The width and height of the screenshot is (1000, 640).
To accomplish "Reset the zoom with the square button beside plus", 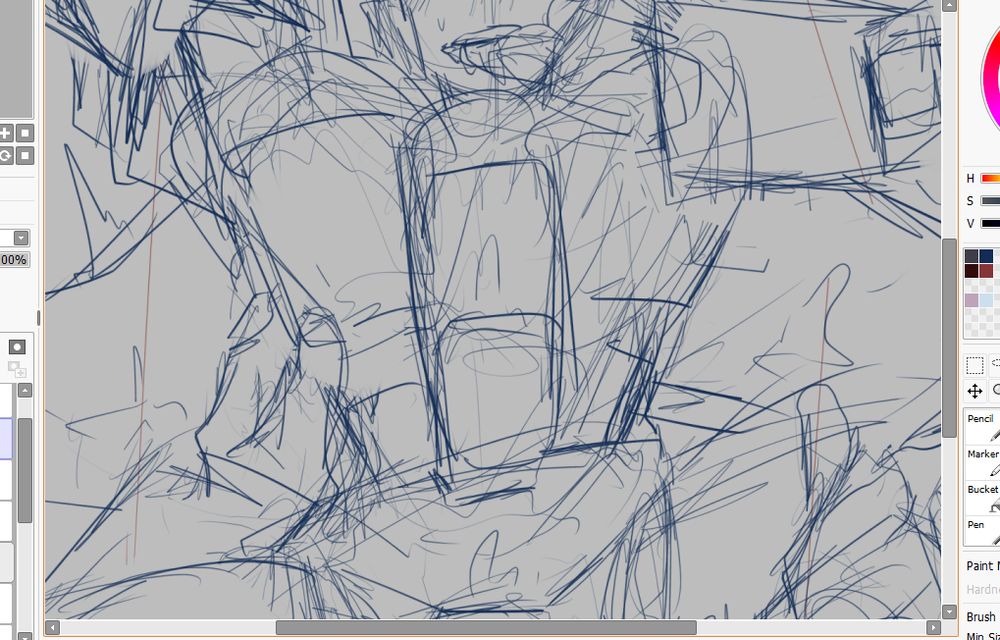I will click(x=25, y=133).
